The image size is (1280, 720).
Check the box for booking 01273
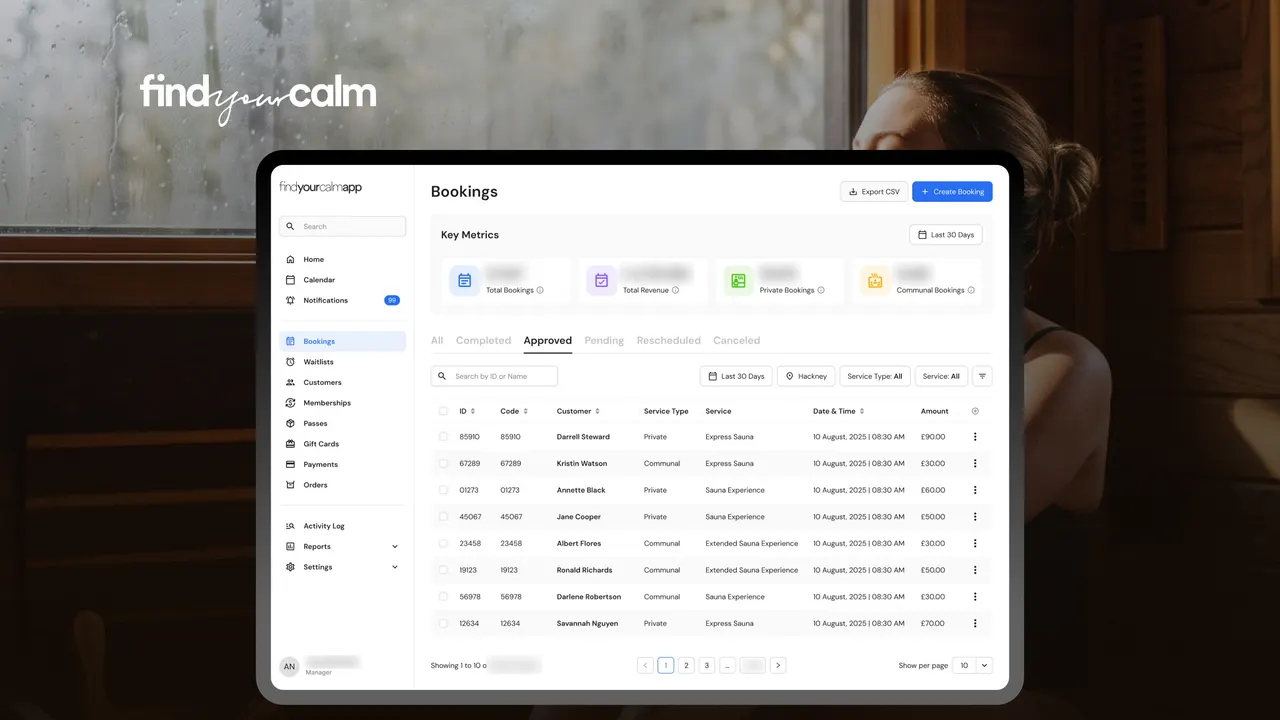click(443, 490)
